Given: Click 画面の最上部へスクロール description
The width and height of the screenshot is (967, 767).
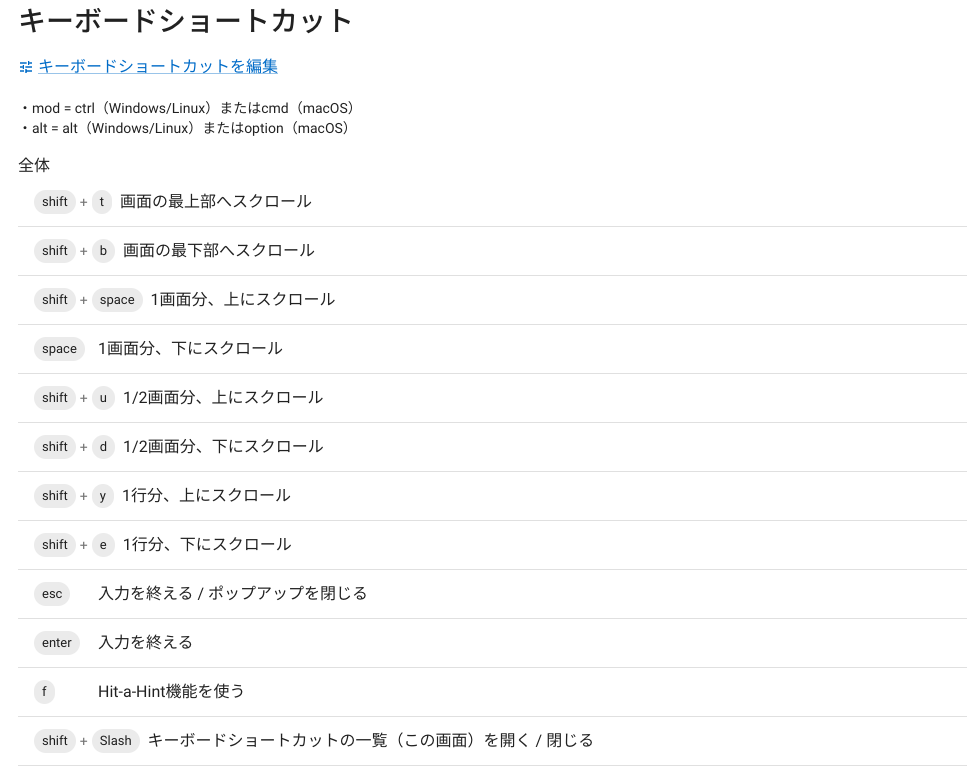Looking at the screenshot, I should pyautogui.click(x=215, y=202).
